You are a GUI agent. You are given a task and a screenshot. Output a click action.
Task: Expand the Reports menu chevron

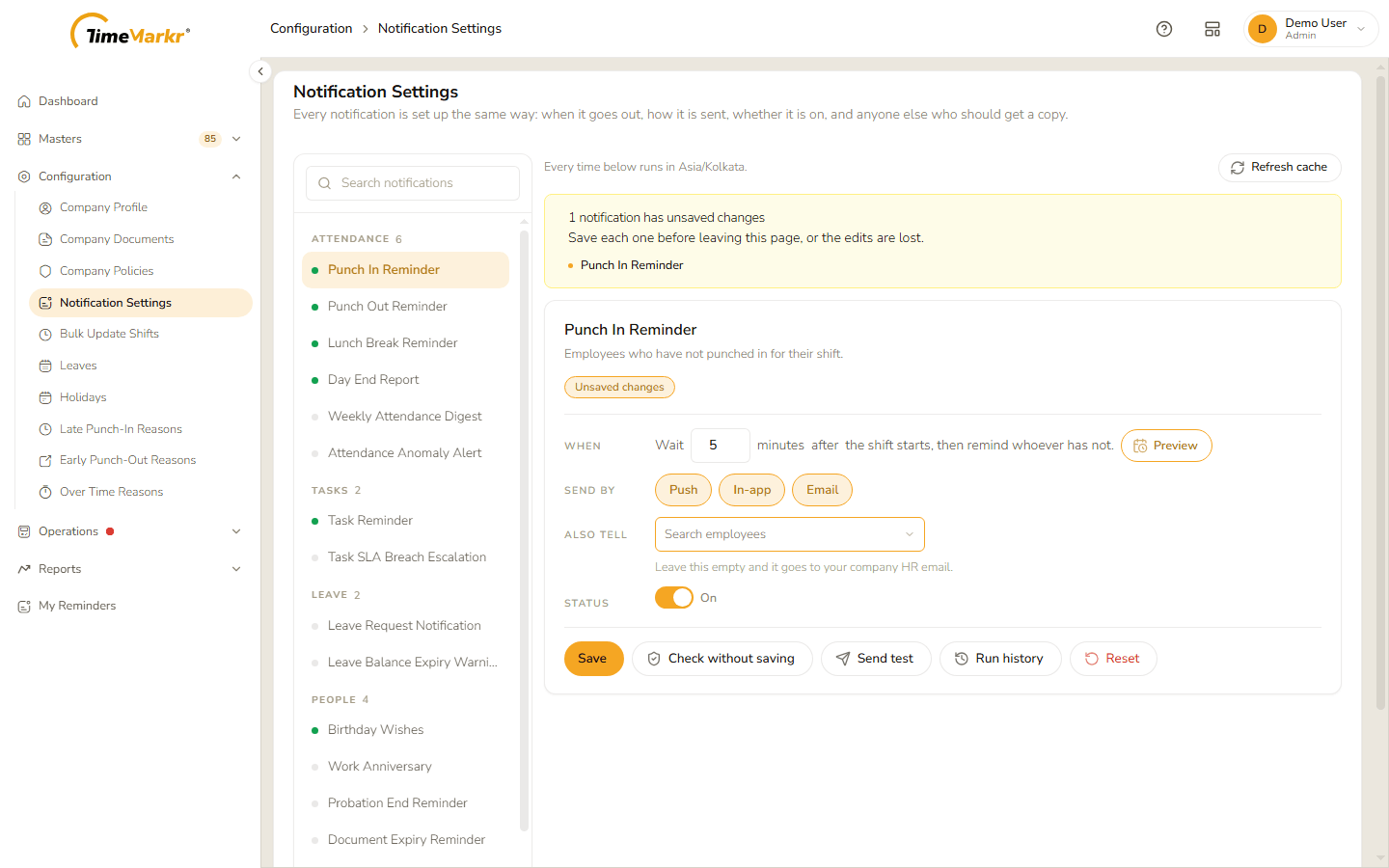tap(236, 569)
